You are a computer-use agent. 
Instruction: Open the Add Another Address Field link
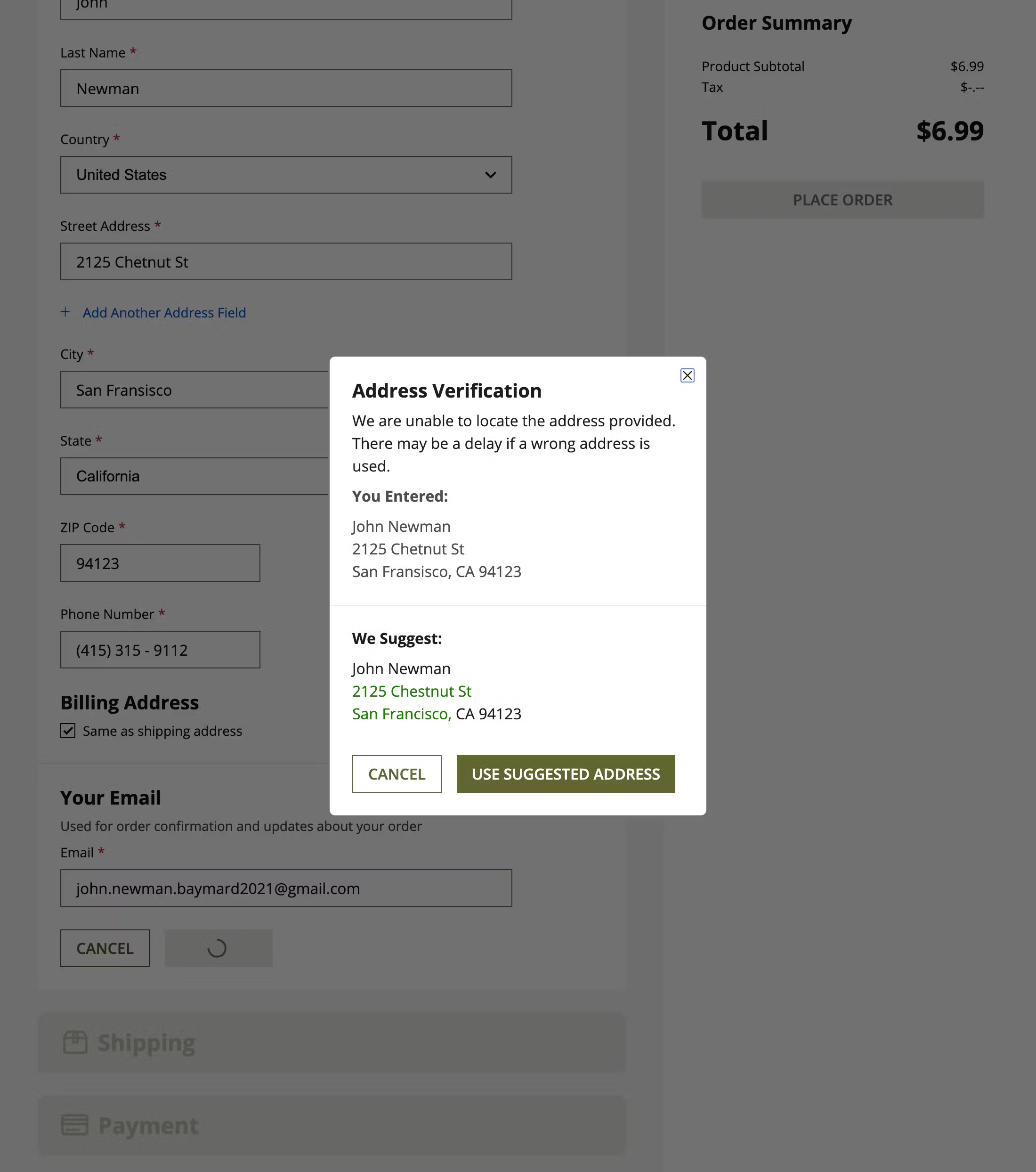163,312
